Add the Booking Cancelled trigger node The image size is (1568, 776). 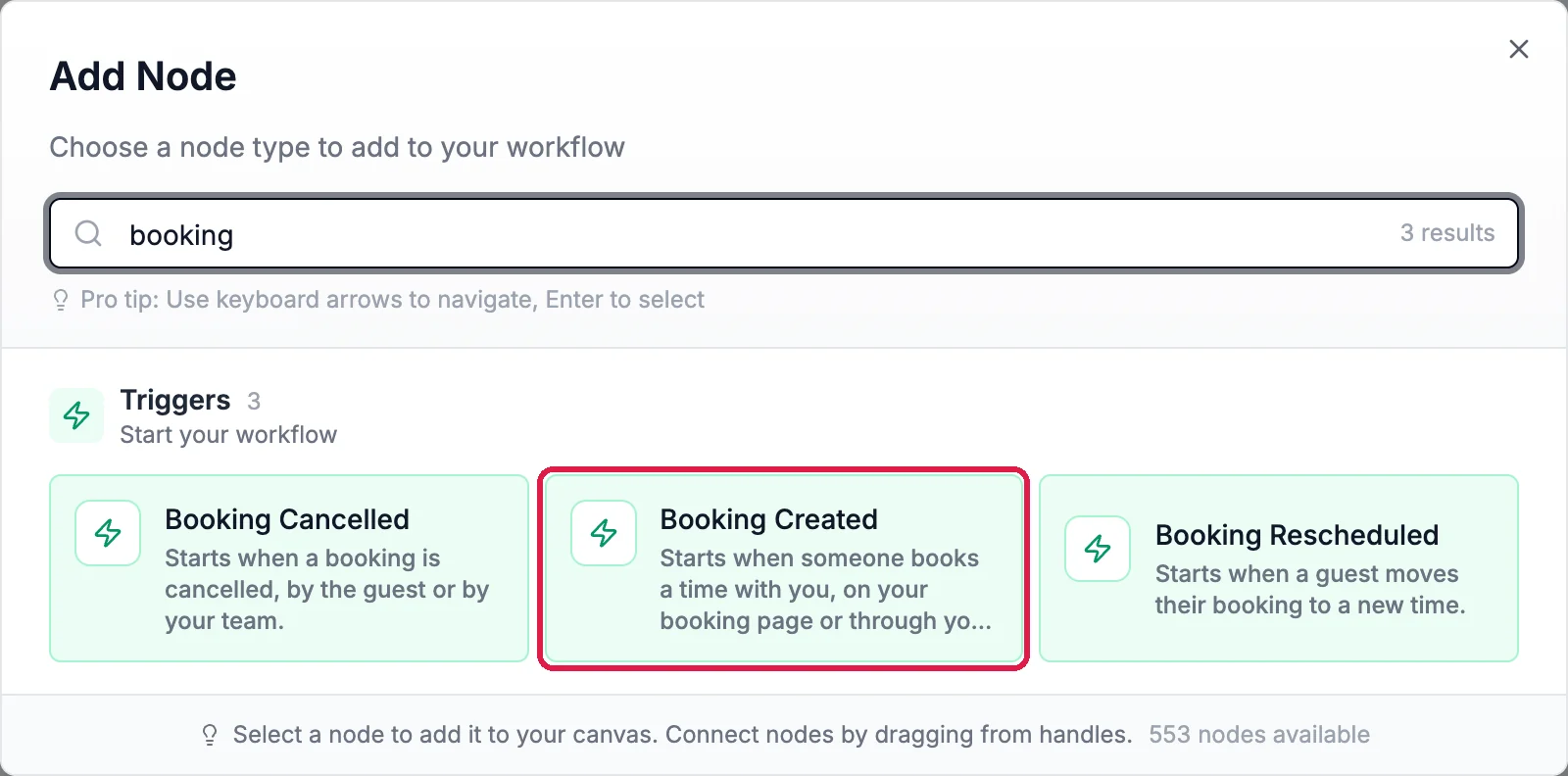[x=289, y=568]
